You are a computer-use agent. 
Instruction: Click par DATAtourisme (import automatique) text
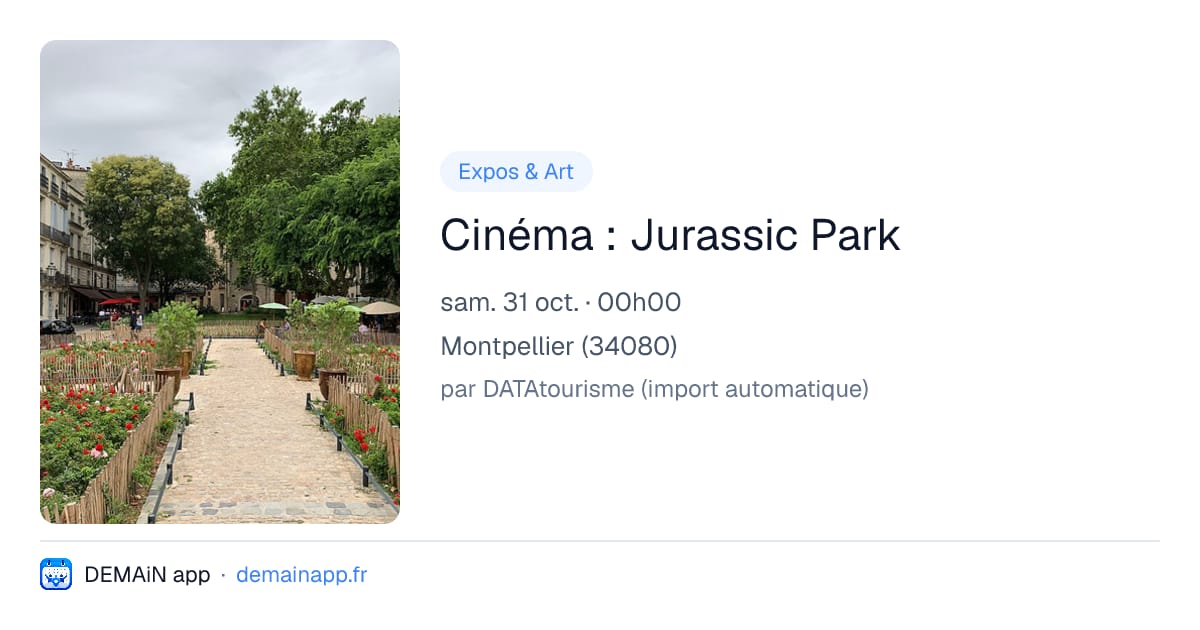pos(654,389)
